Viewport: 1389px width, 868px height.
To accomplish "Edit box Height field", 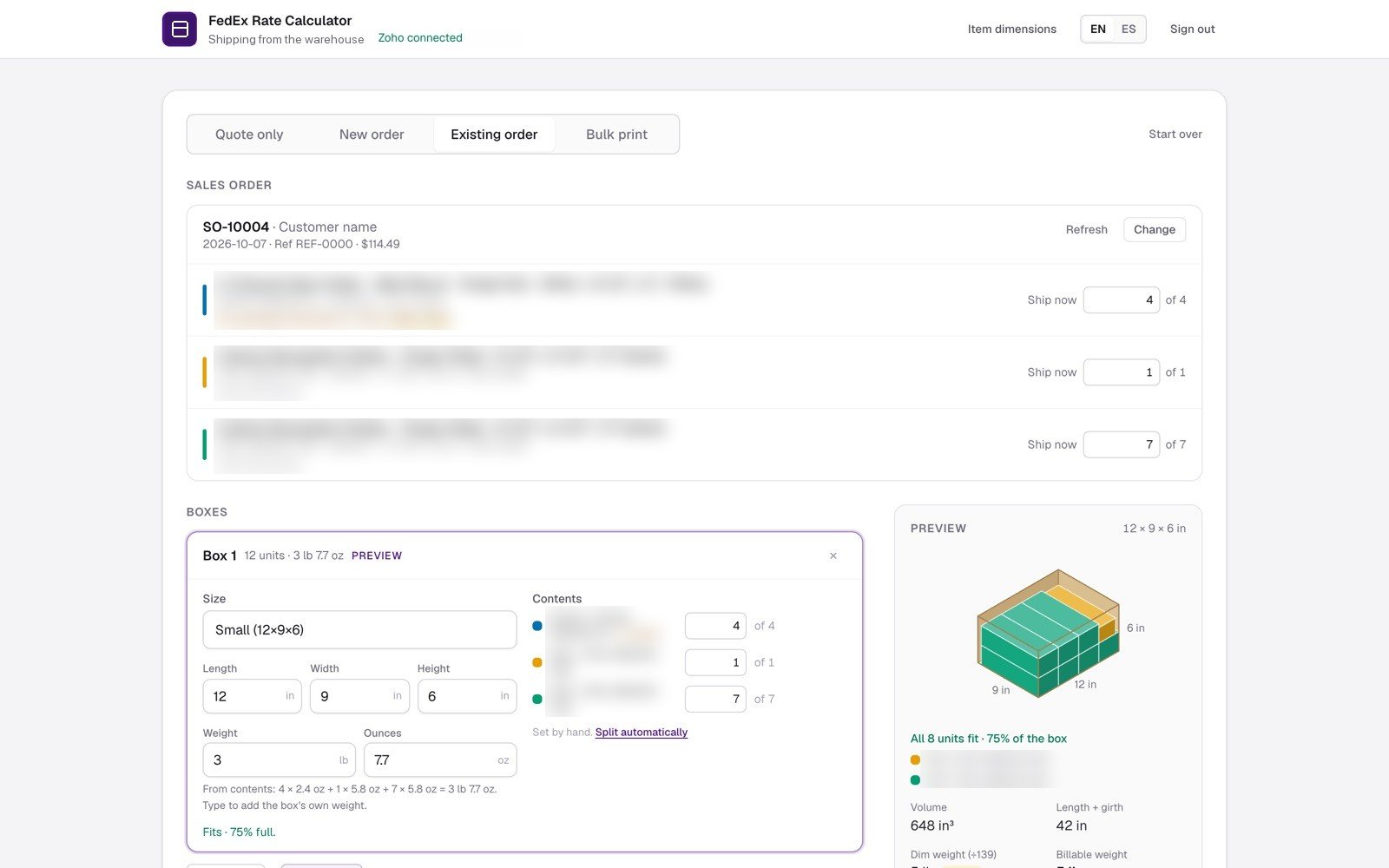I will coord(467,696).
